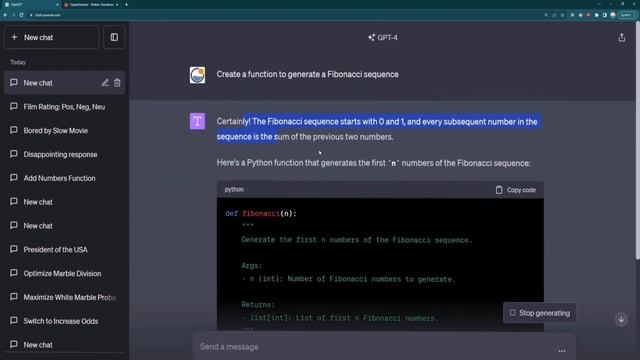Click the user avatar beside the prompt
The height and width of the screenshot is (360, 640).
point(197,75)
